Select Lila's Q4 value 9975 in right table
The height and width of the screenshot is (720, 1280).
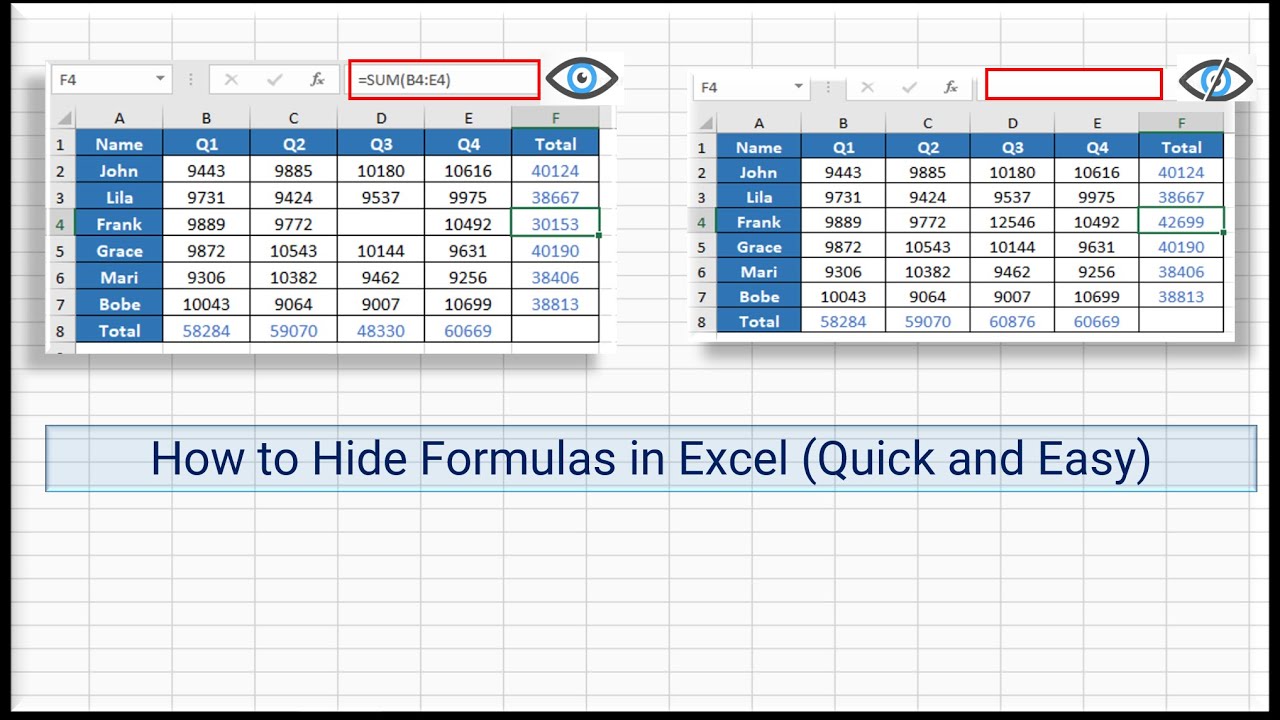tap(1097, 197)
